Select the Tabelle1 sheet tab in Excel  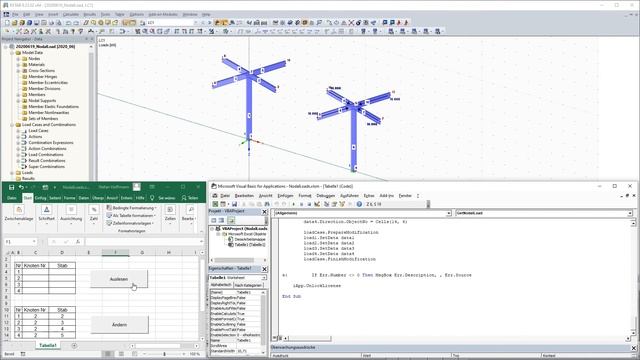point(48,346)
